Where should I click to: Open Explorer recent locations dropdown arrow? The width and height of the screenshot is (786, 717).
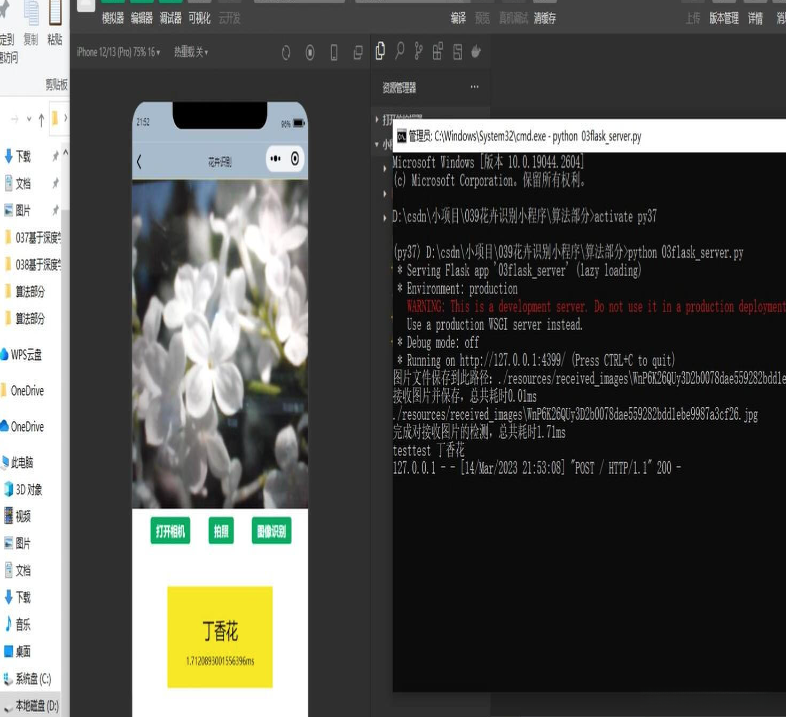[x=29, y=119]
